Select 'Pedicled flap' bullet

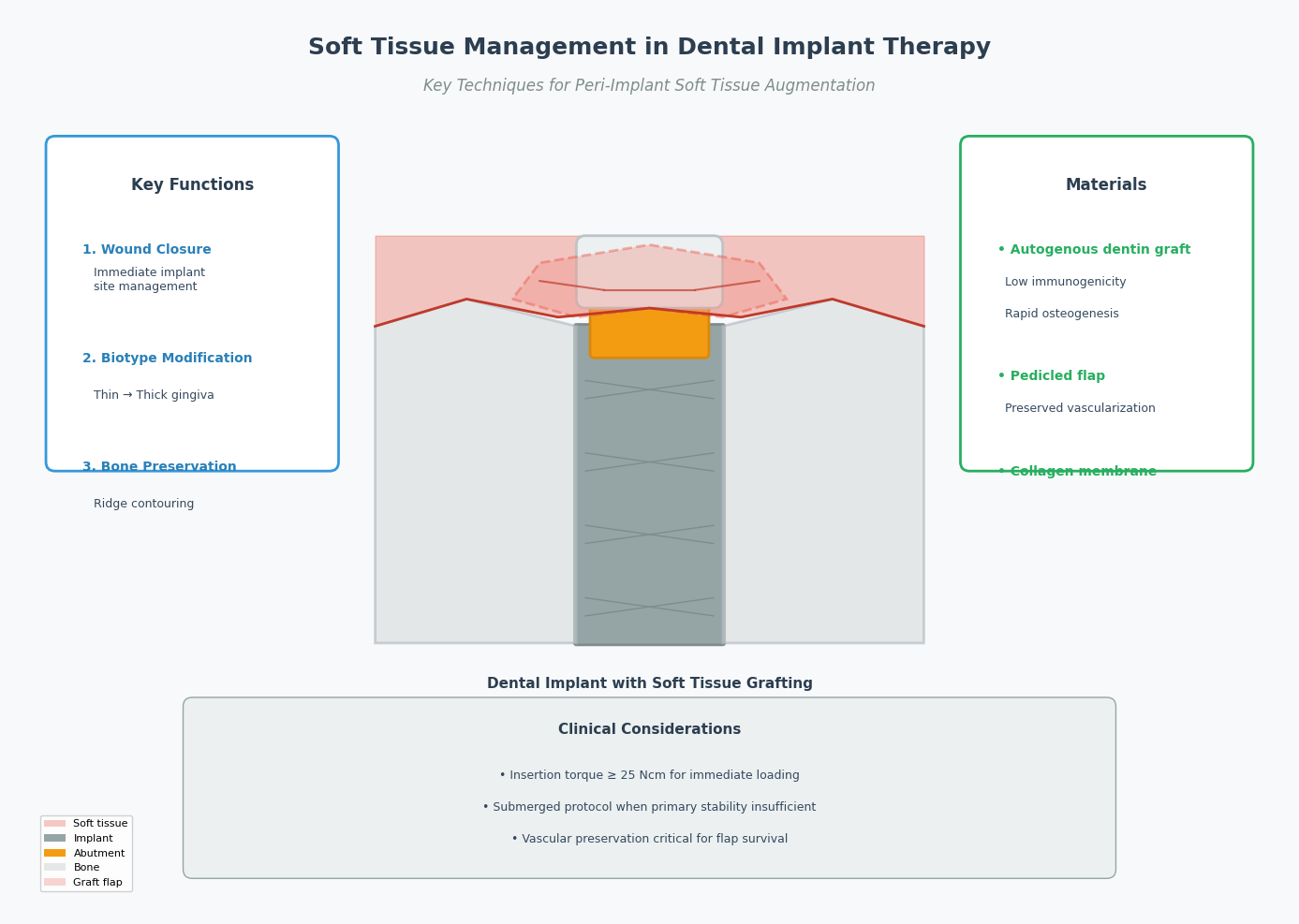[x=1051, y=376]
